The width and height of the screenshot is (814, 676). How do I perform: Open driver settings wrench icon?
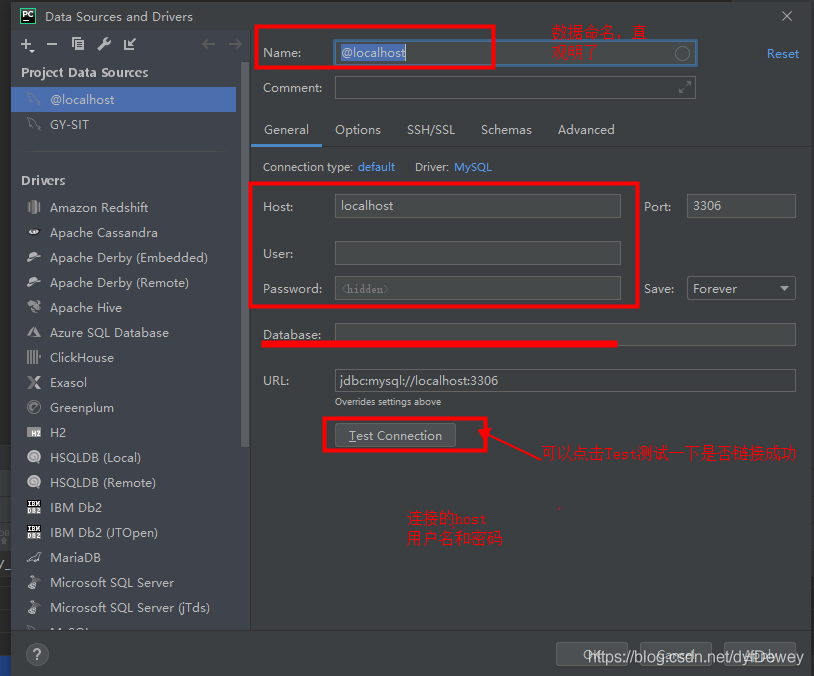click(104, 44)
